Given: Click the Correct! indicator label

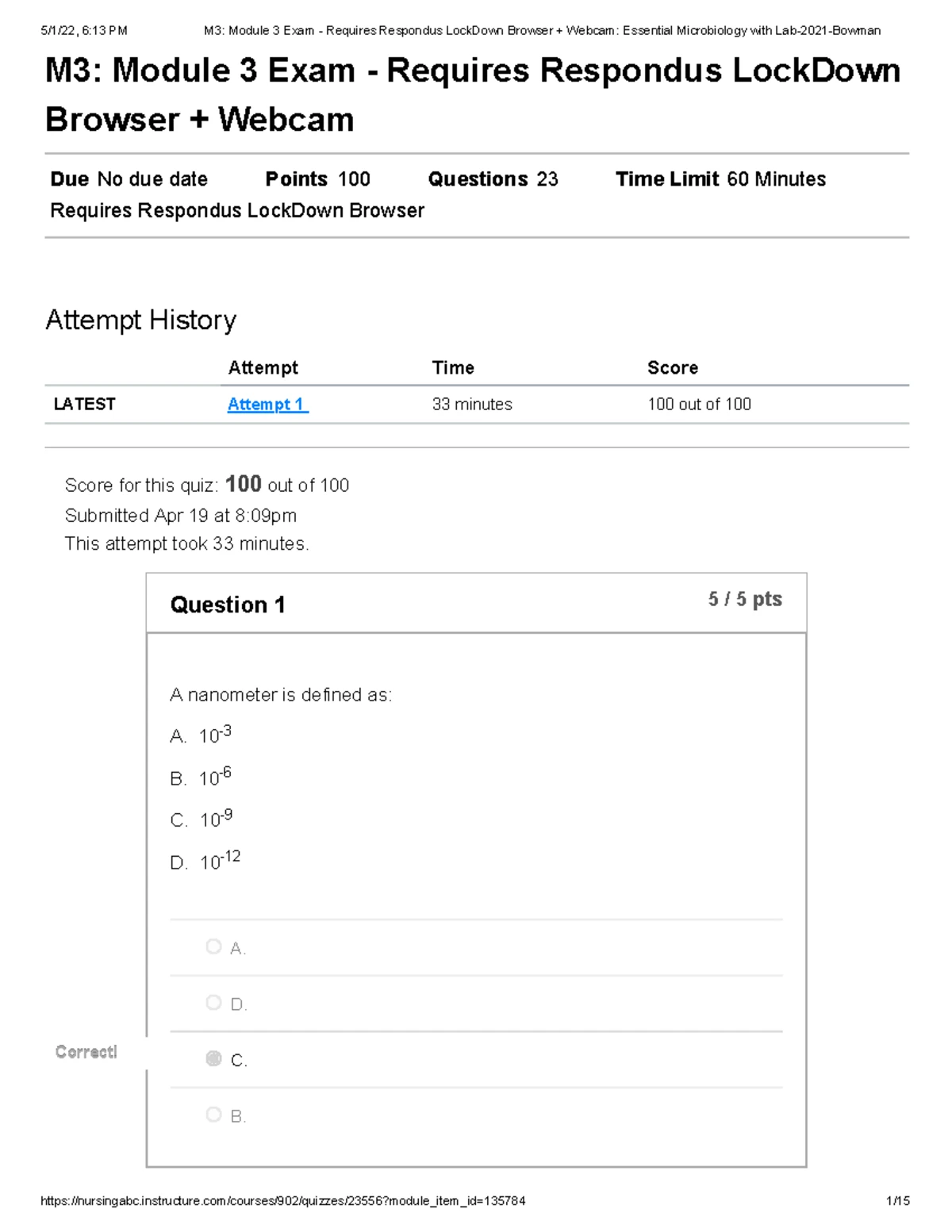Looking at the screenshot, I should (86, 1052).
